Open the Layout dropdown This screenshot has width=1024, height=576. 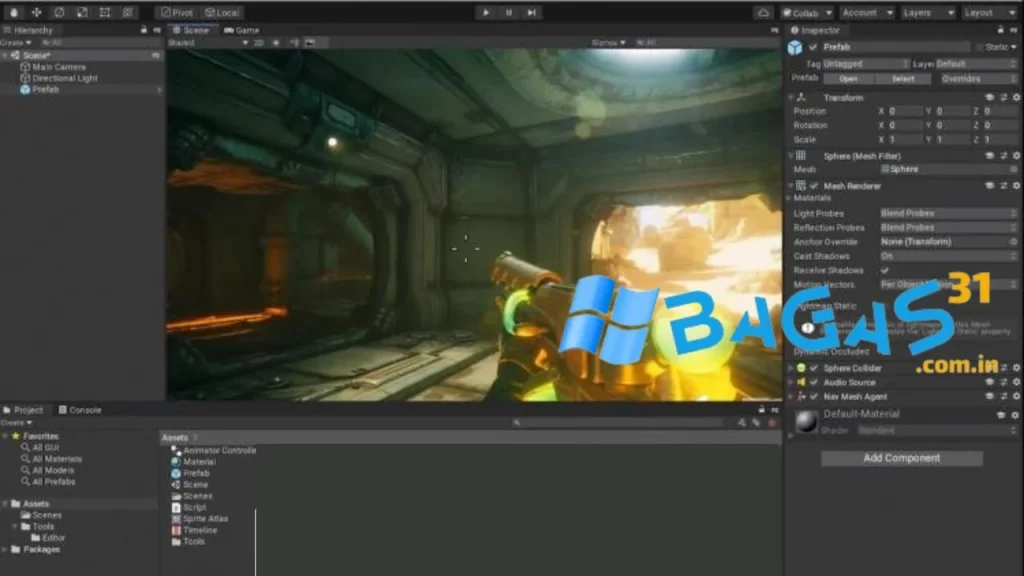pyautogui.click(x=989, y=12)
